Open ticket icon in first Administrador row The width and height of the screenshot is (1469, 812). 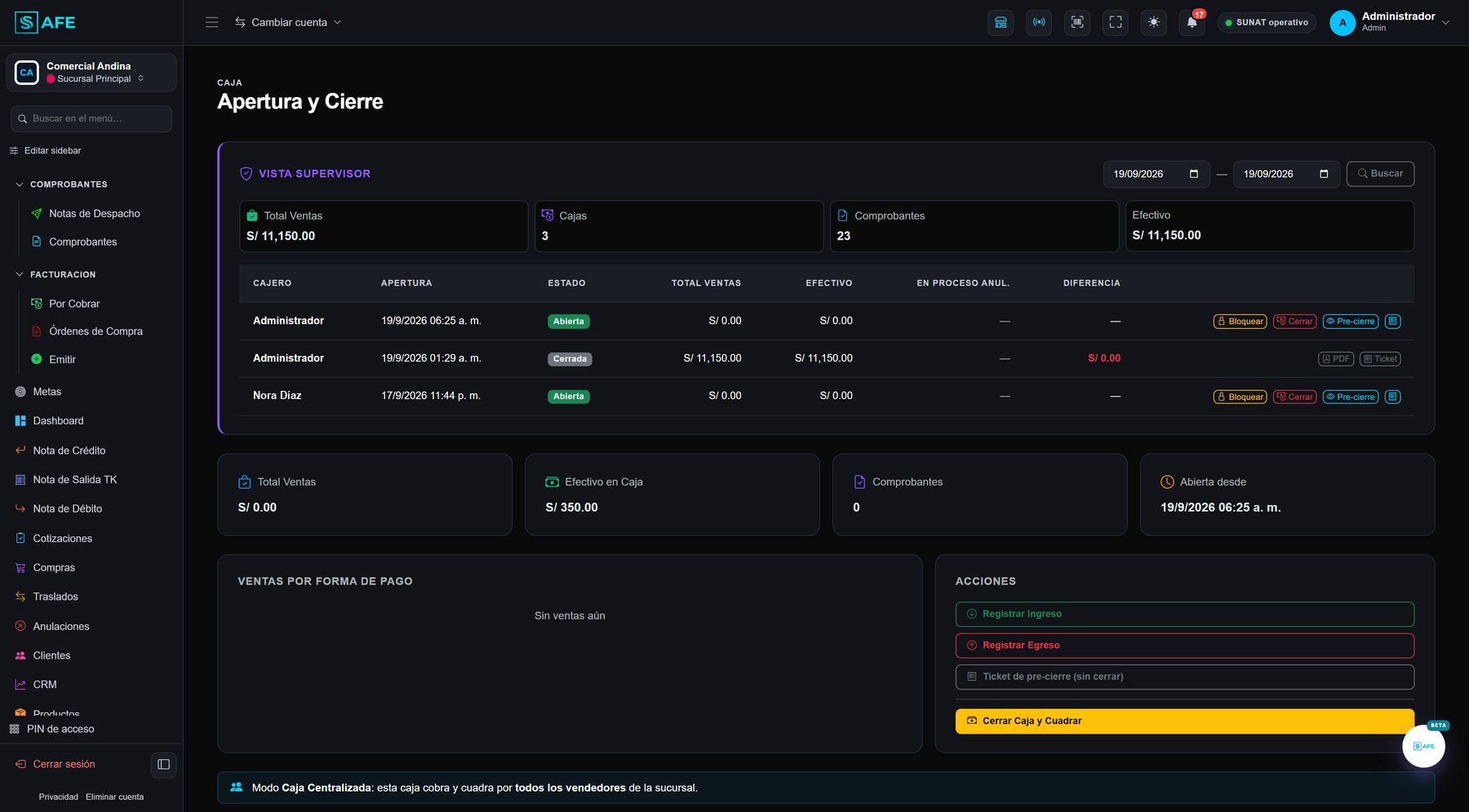[x=1393, y=322]
